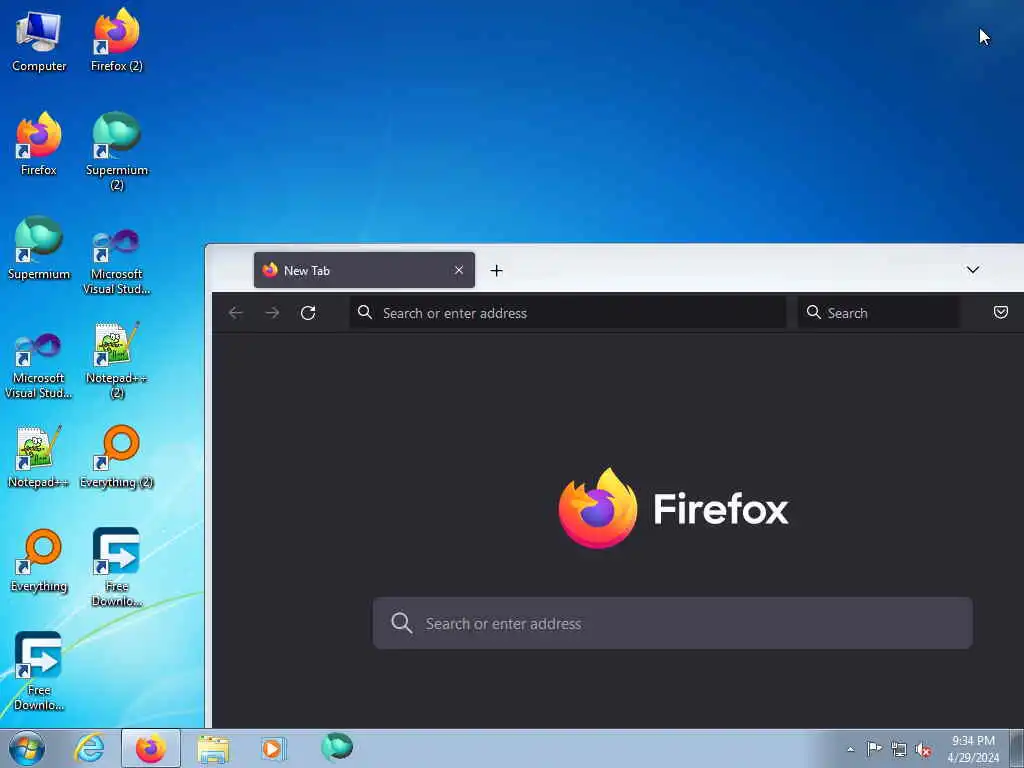The width and height of the screenshot is (1024, 768).
Task: Select the Everything (2) desktop shortcut
Action: coord(116,457)
